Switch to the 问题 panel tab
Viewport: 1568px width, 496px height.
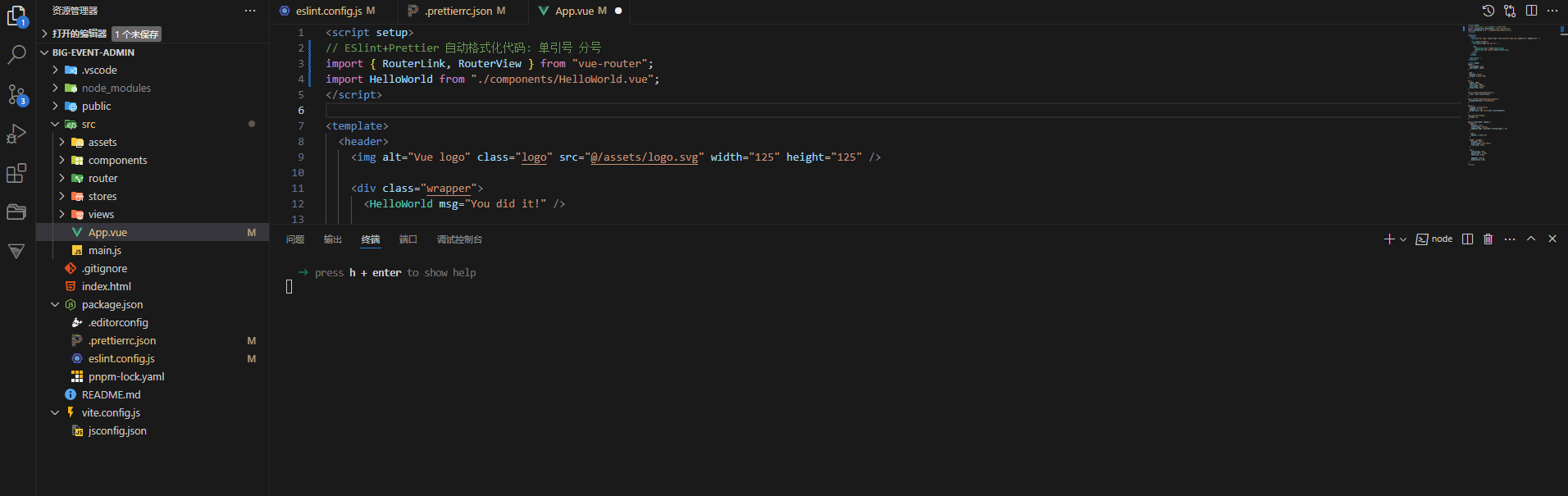(295, 239)
